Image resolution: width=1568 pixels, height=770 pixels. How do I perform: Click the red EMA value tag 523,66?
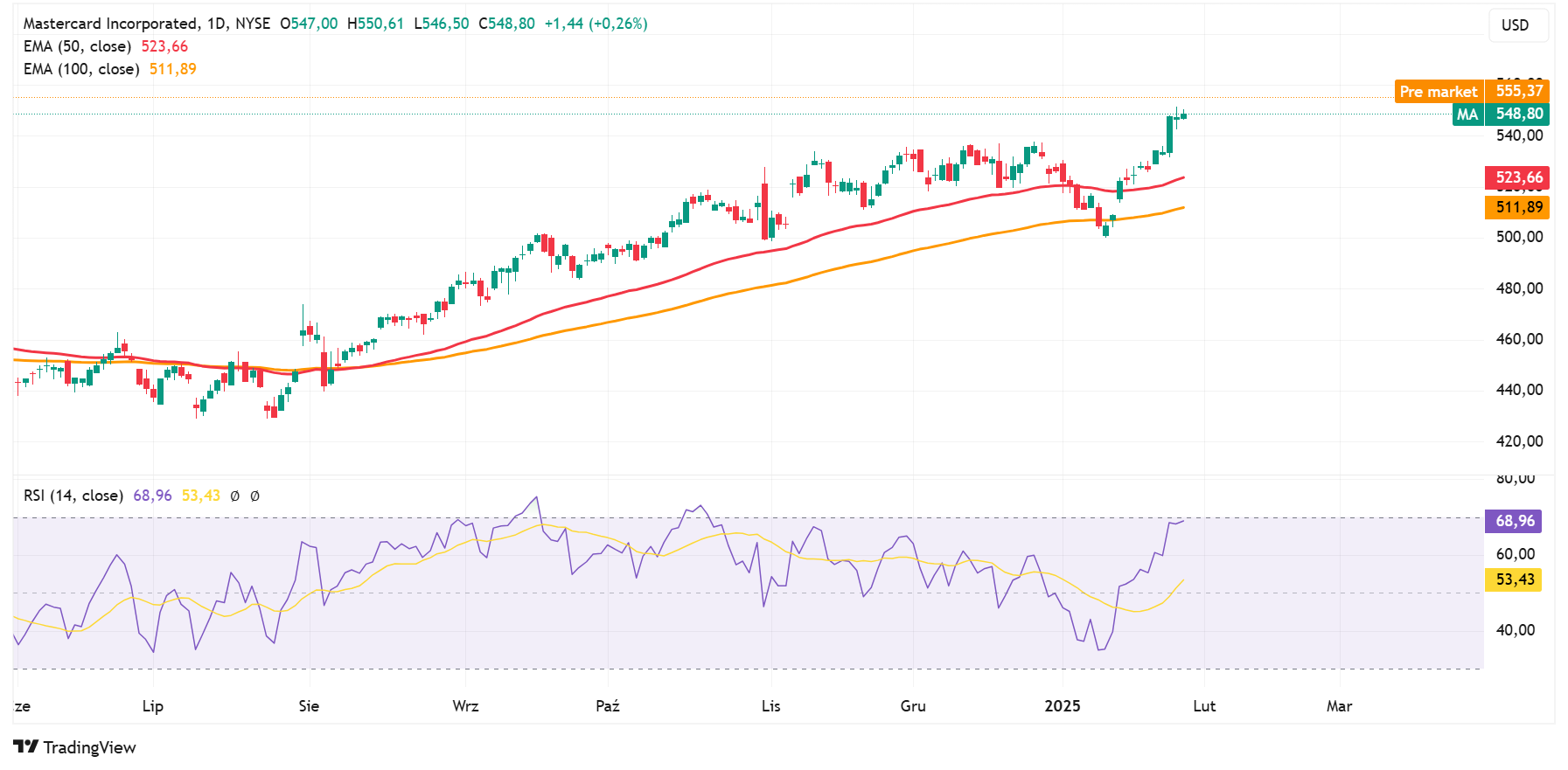click(1517, 177)
